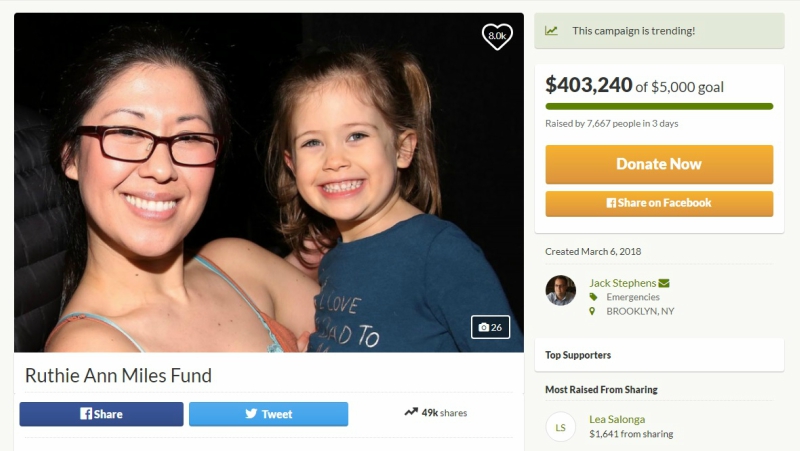
Task: Click Jack Stephens' profile photo
Action: click(x=561, y=291)
